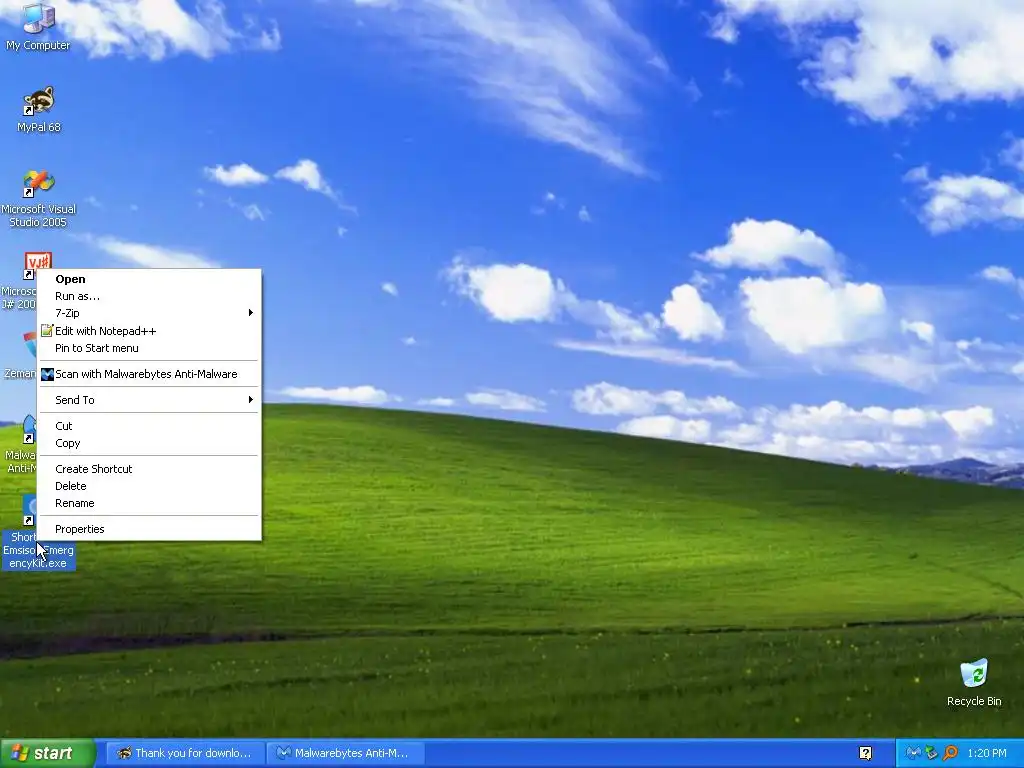Select Pin to Start menu
Screen dimensions: 1024x768
click(x=150, y=348)
